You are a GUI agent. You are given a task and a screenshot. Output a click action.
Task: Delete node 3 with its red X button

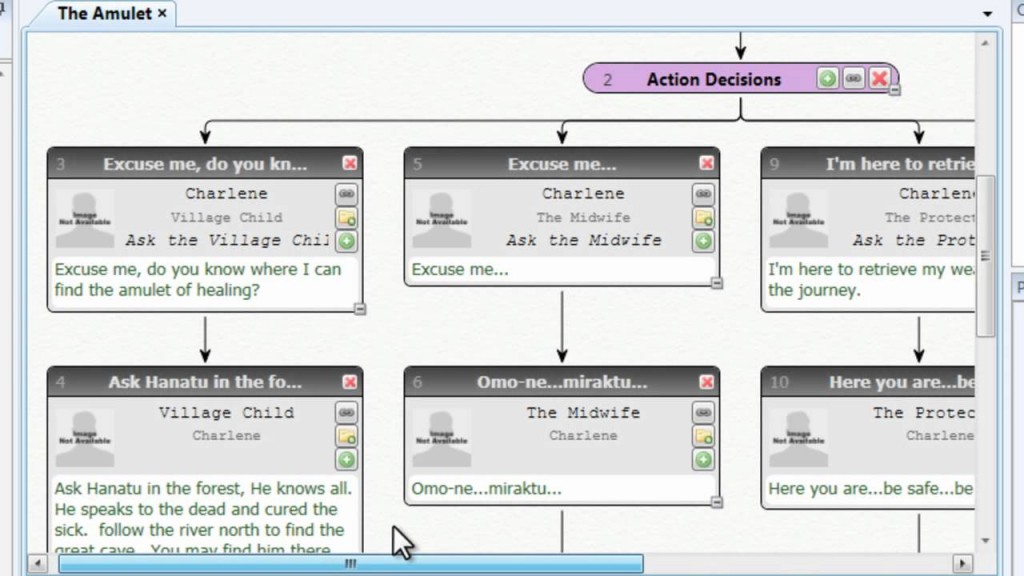350,162
